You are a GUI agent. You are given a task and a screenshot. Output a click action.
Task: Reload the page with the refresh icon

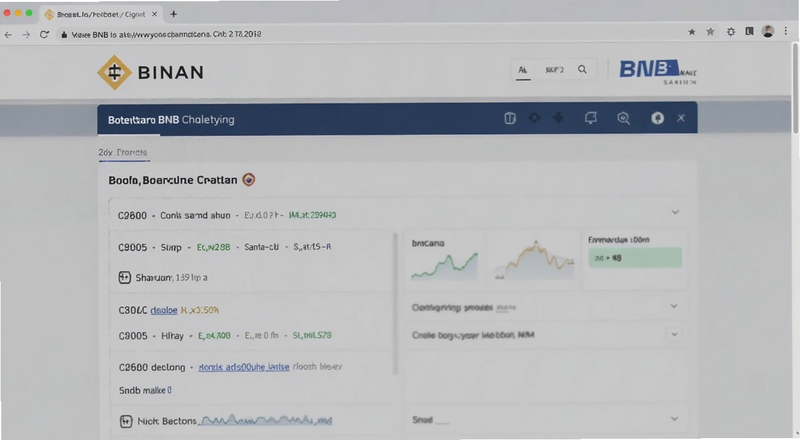click(x=44, y=34)
